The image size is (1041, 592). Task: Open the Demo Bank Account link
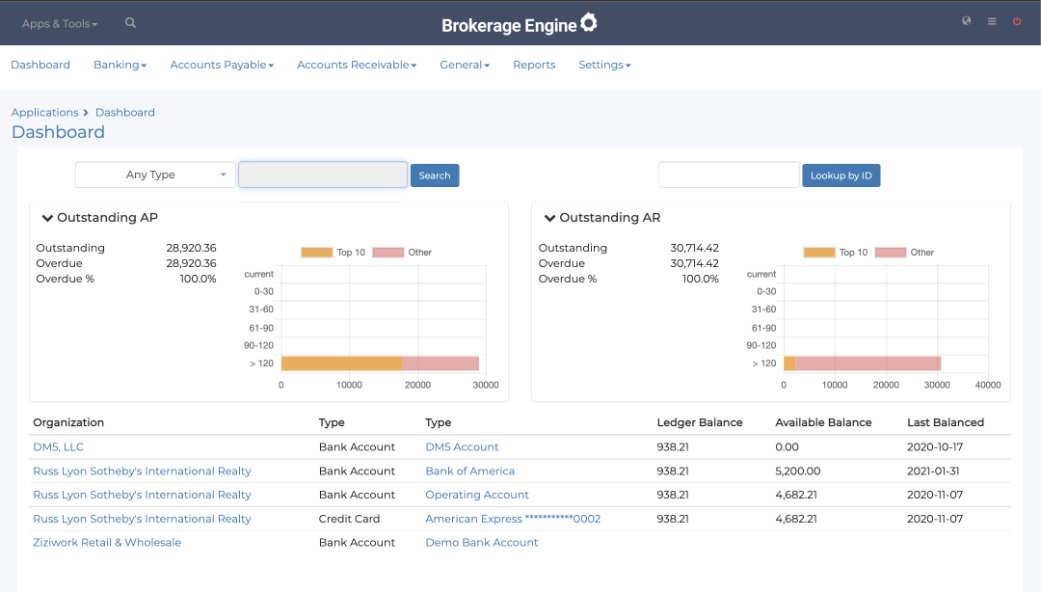pos(482,542)
